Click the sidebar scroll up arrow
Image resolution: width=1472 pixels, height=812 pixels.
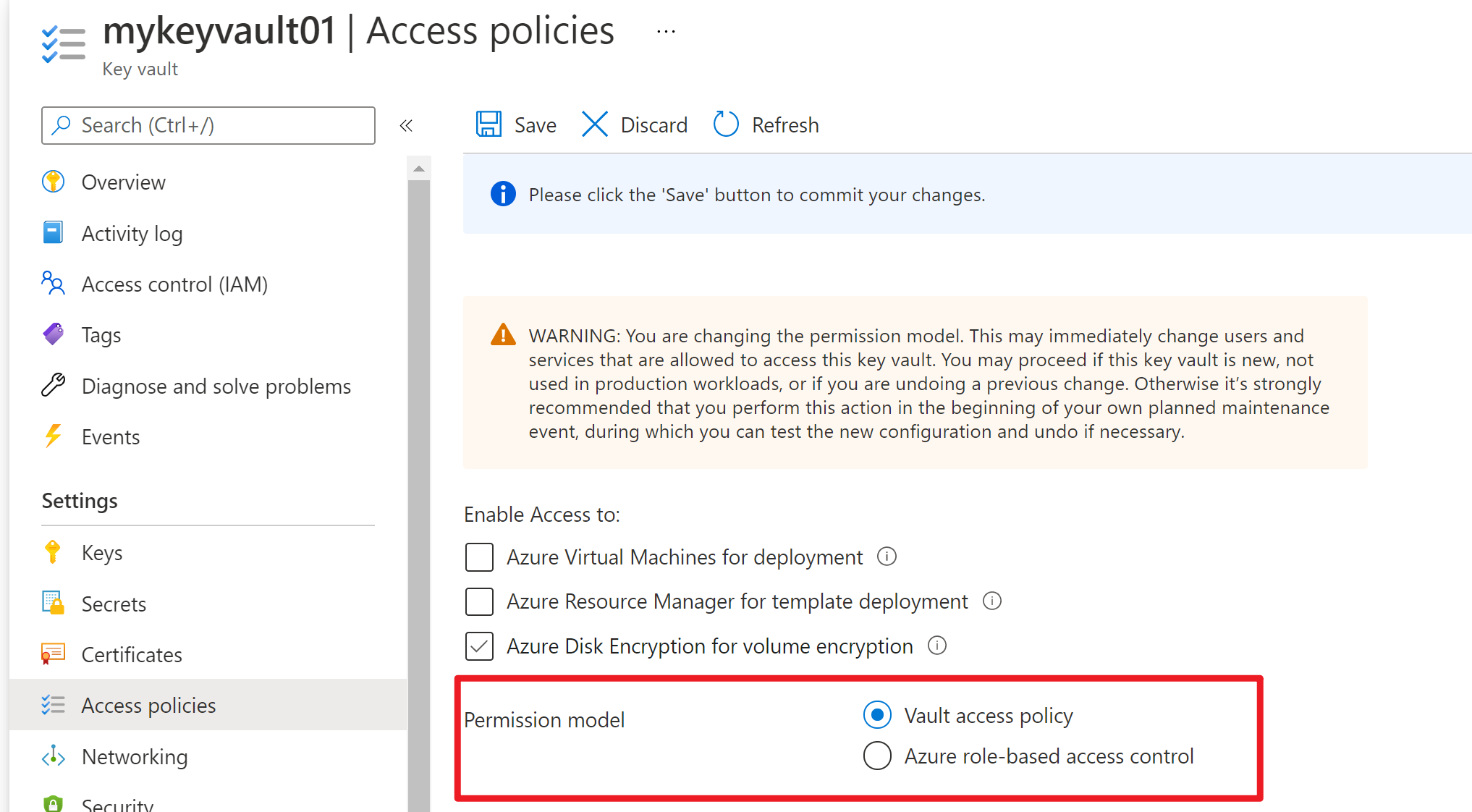point(419,169)
